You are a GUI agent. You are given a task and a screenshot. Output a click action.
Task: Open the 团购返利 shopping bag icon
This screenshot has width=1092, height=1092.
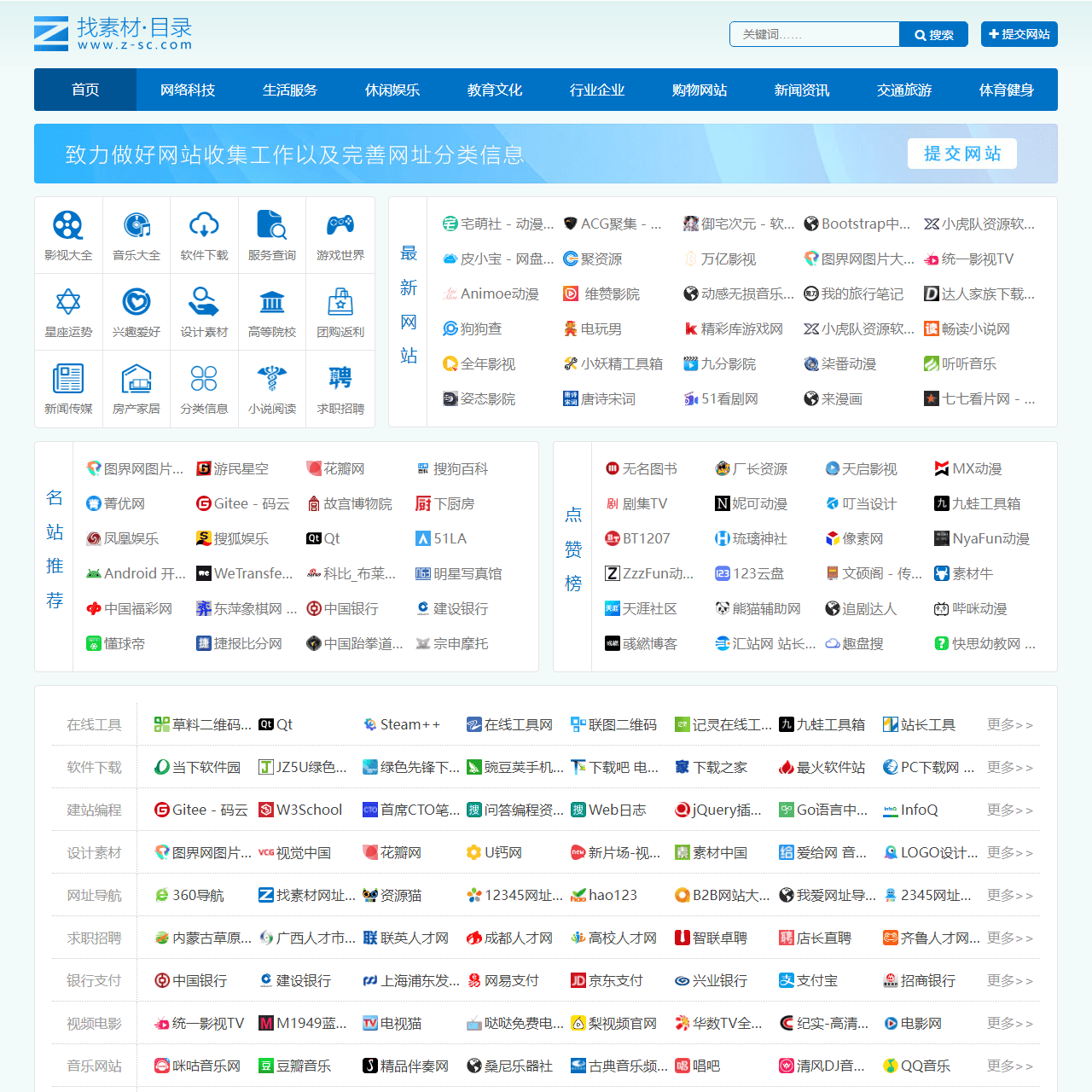[340, 302]
